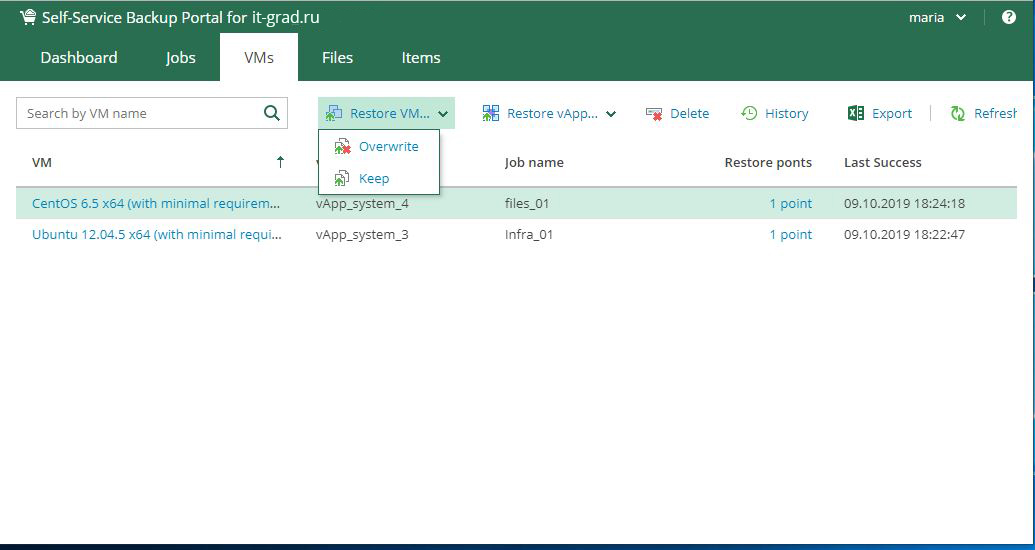
Task: Click the Search by VM name field
Action: [x=140, y=113]
